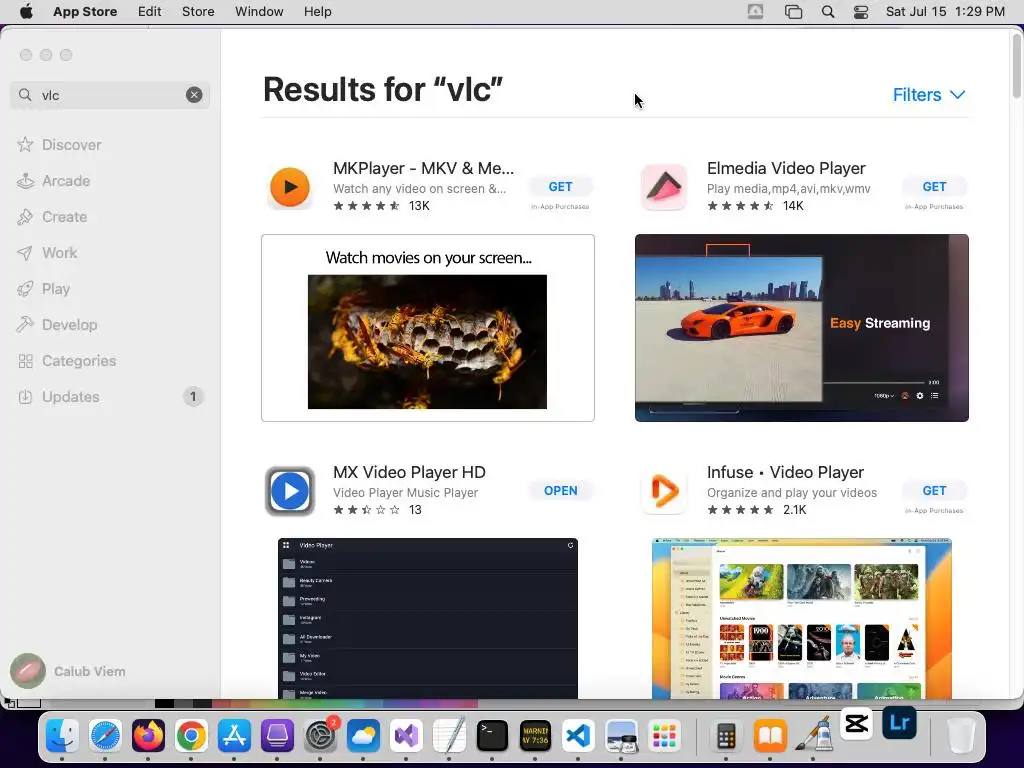Launch Firefox from the Dock

pyautogui.click(x=148, y=737)
